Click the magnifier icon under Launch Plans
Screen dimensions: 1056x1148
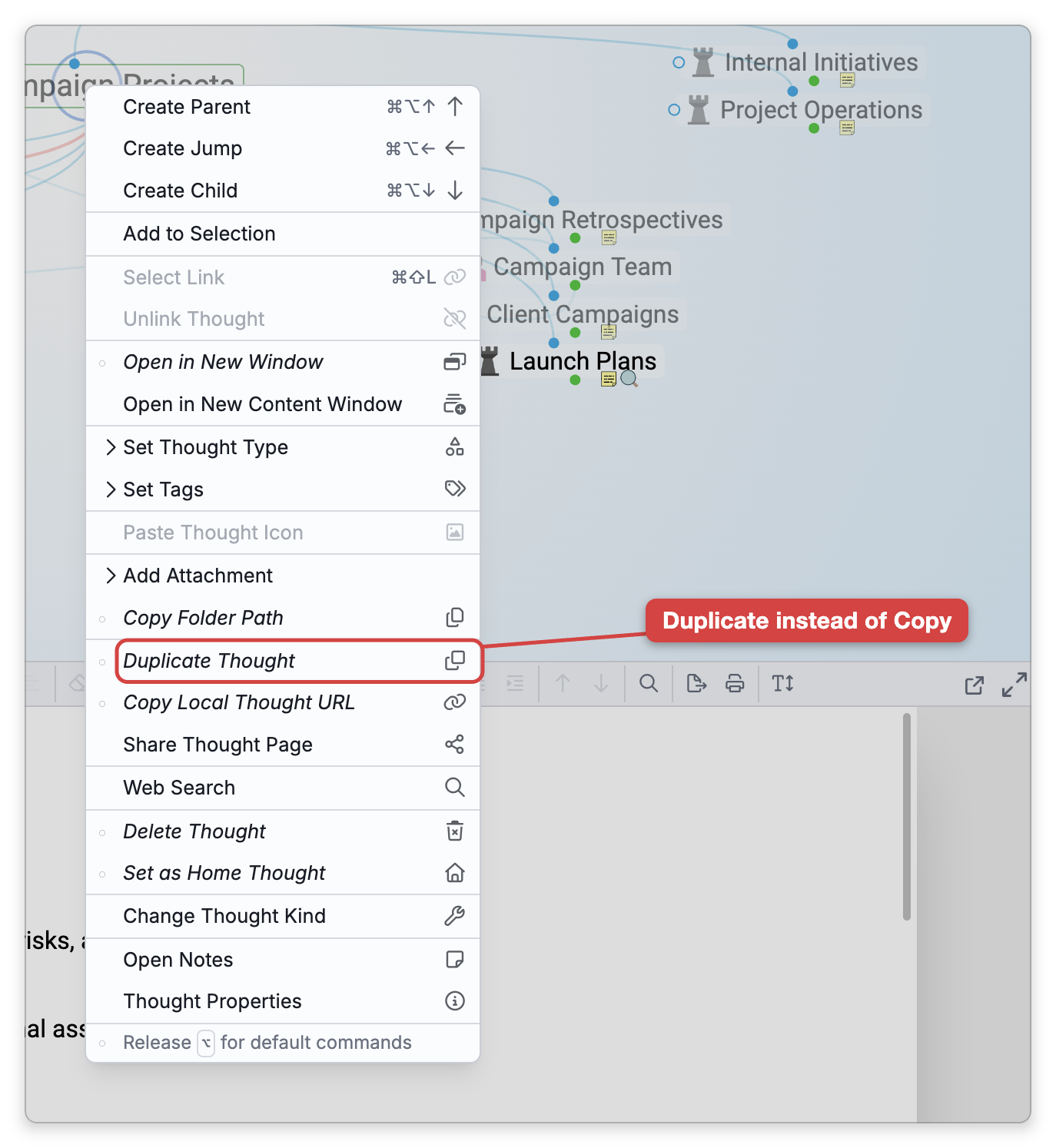coord(629,379)
